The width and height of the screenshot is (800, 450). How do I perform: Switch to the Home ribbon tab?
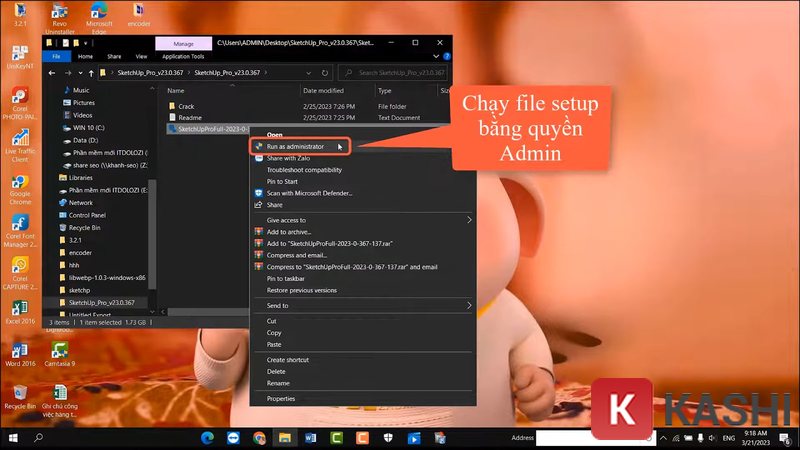pos(85,56)
